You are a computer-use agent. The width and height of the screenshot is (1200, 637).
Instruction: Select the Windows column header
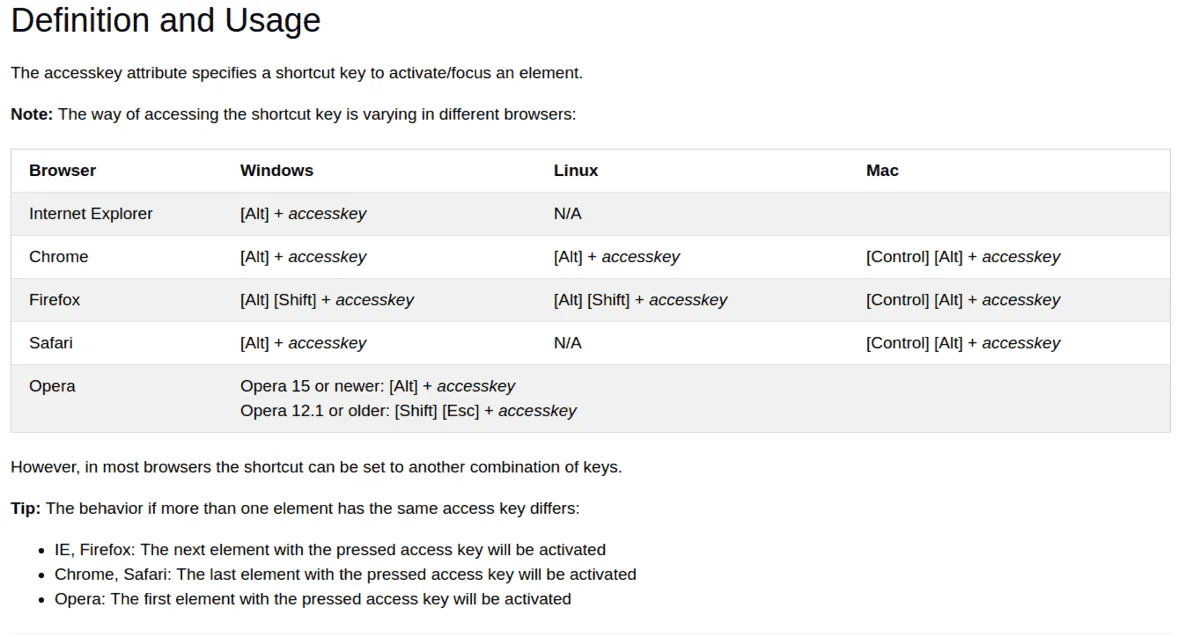tap(277, 170)
